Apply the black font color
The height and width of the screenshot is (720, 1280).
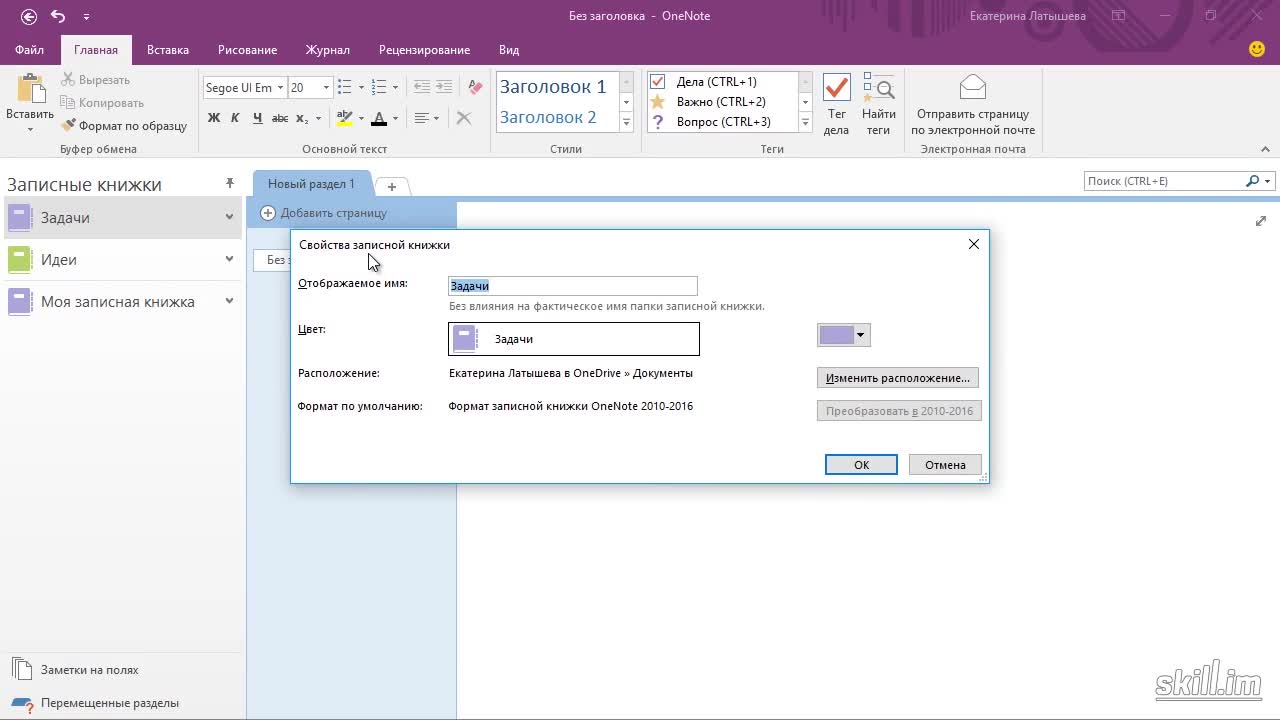point(379,118)
